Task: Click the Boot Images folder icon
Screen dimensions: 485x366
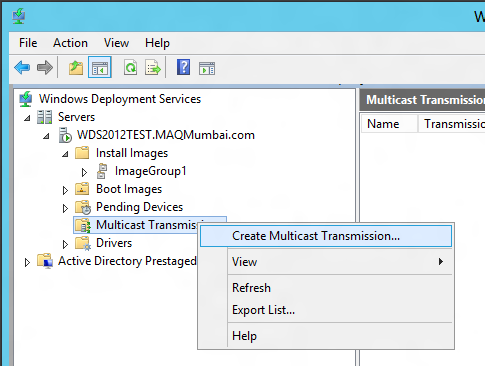Action: tap(82, 189)
